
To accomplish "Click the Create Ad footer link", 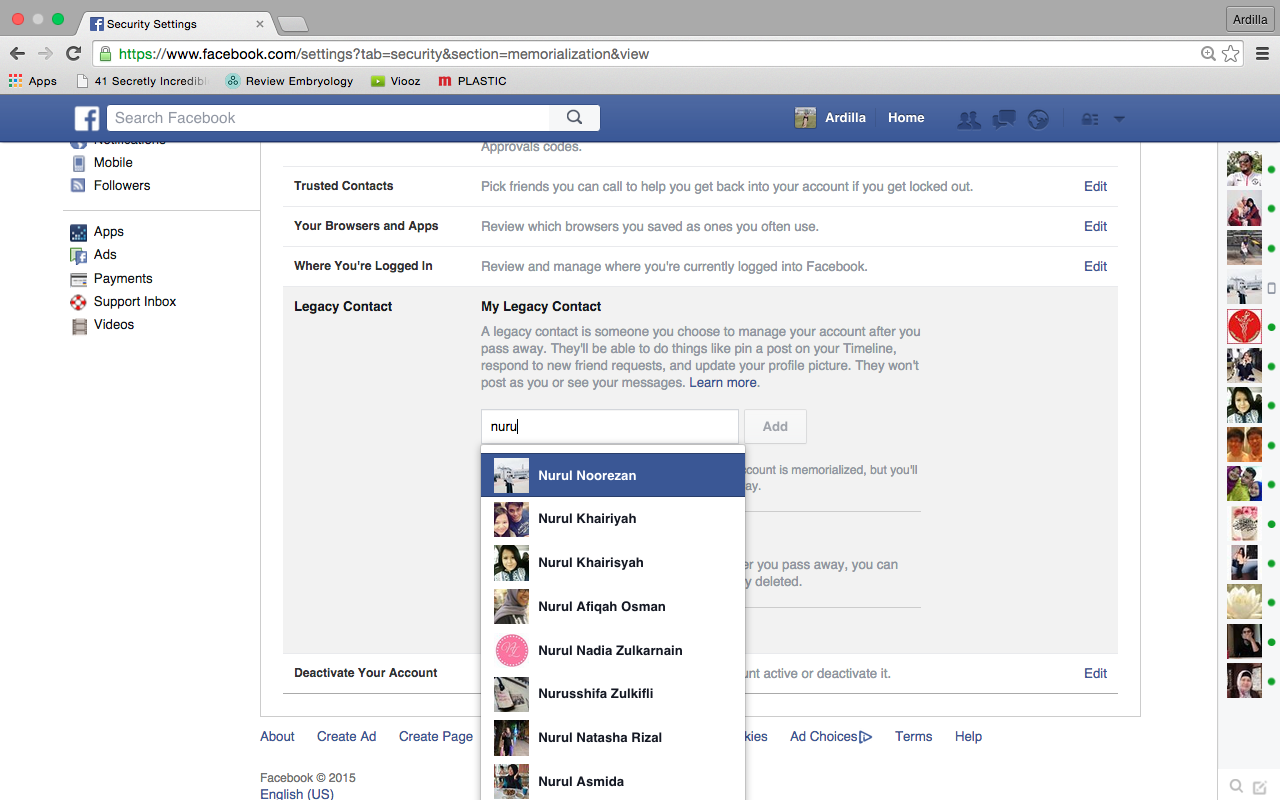I will click(347, 736).
